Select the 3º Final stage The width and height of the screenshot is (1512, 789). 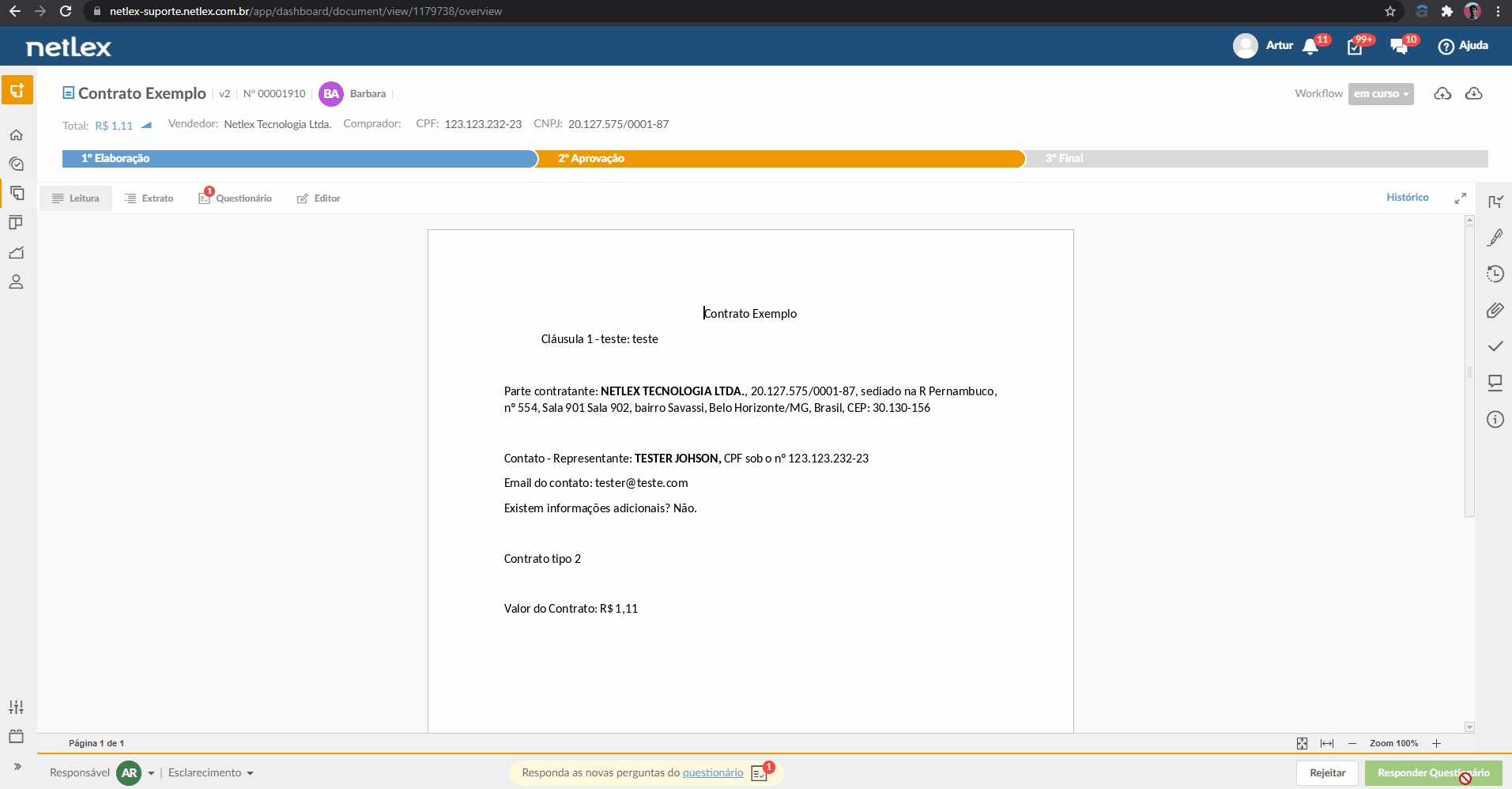(1257, 159)
